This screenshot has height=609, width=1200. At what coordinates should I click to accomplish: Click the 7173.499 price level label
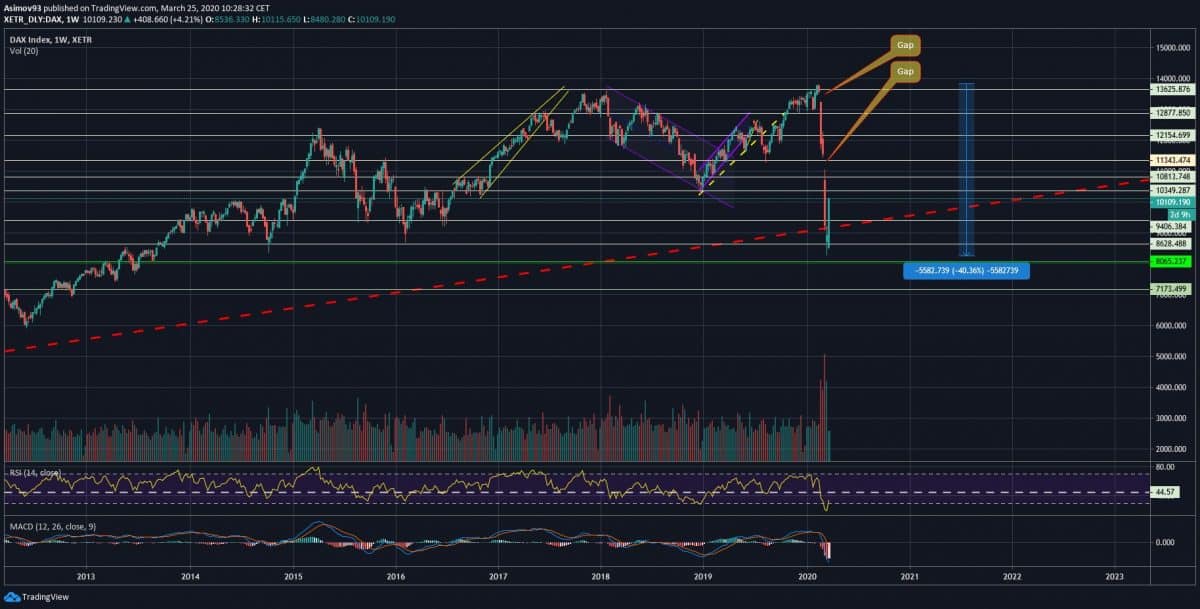pos(1169,289)
